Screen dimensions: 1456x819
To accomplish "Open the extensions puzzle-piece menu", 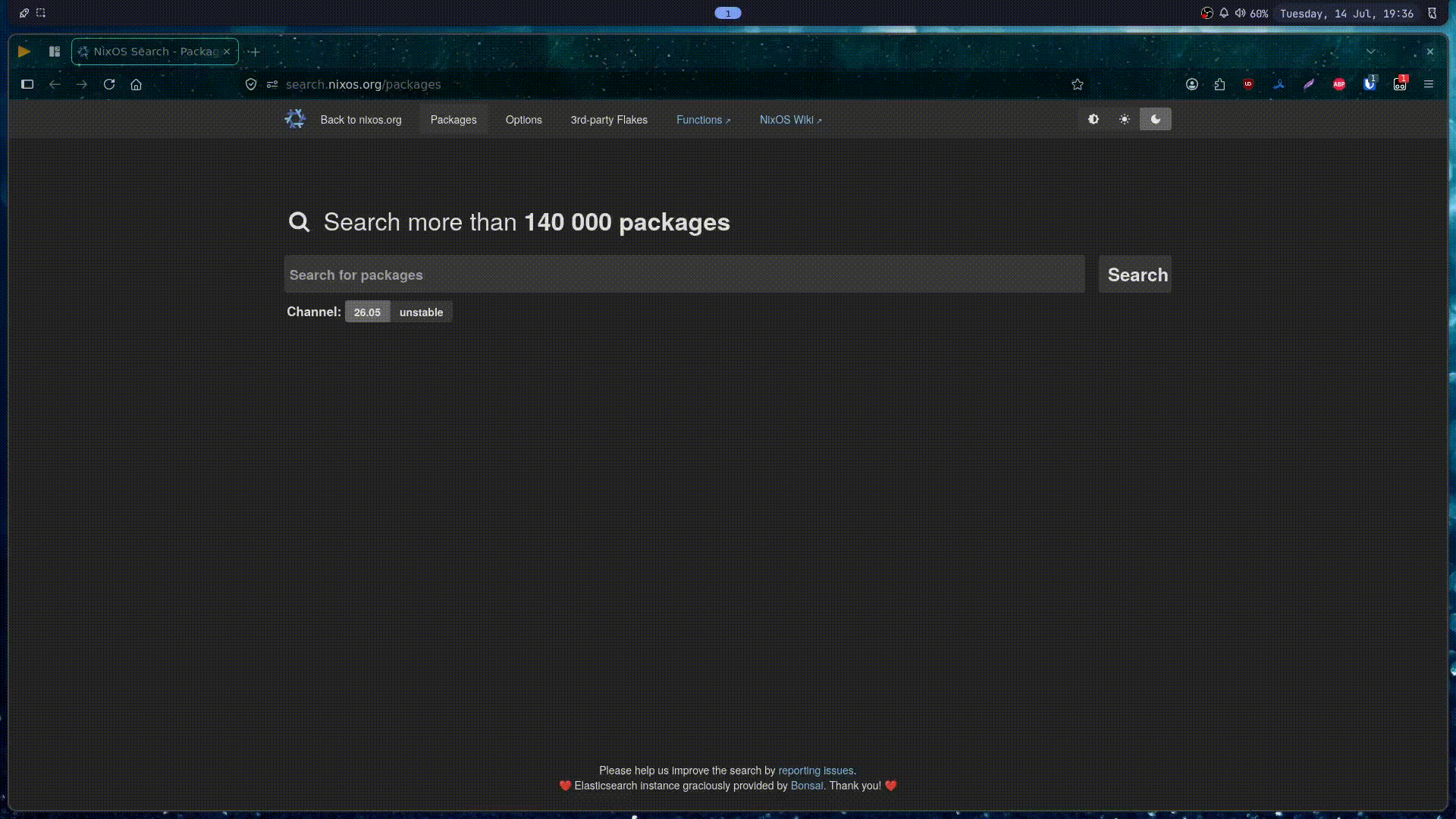I will [x=1219, y=84].
